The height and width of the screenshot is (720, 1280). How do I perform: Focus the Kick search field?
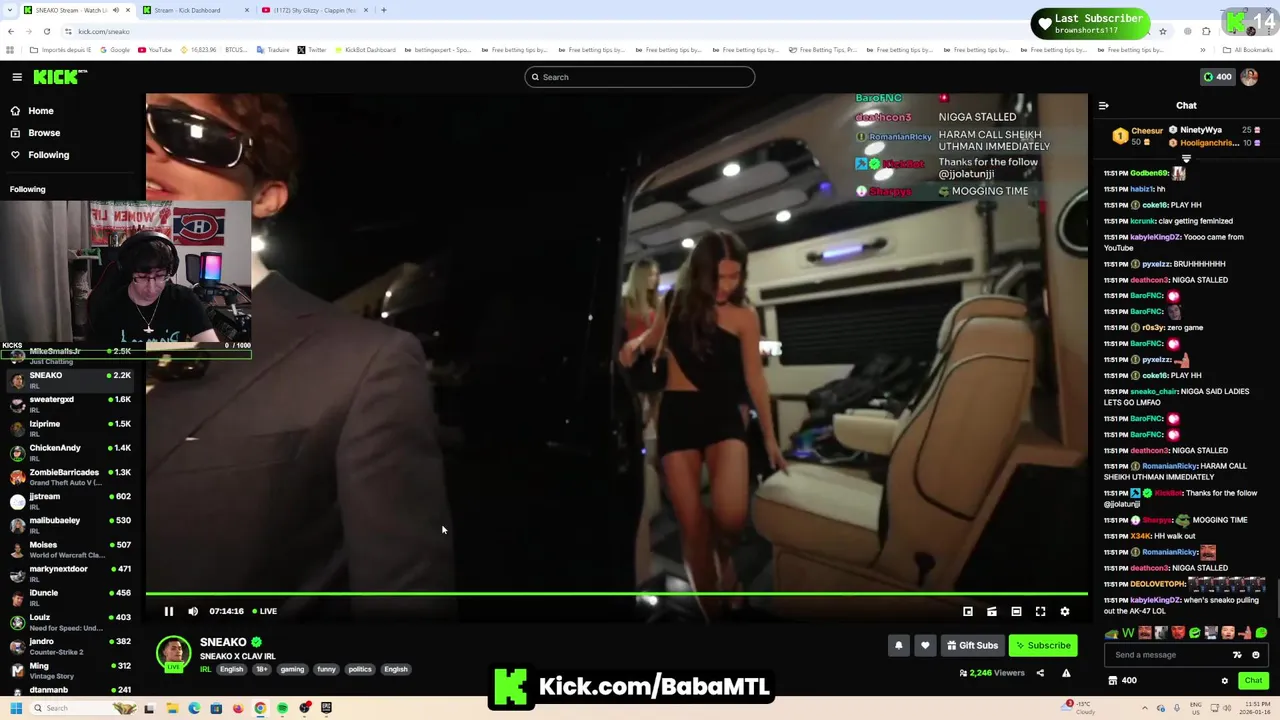(x=640, y=77)
